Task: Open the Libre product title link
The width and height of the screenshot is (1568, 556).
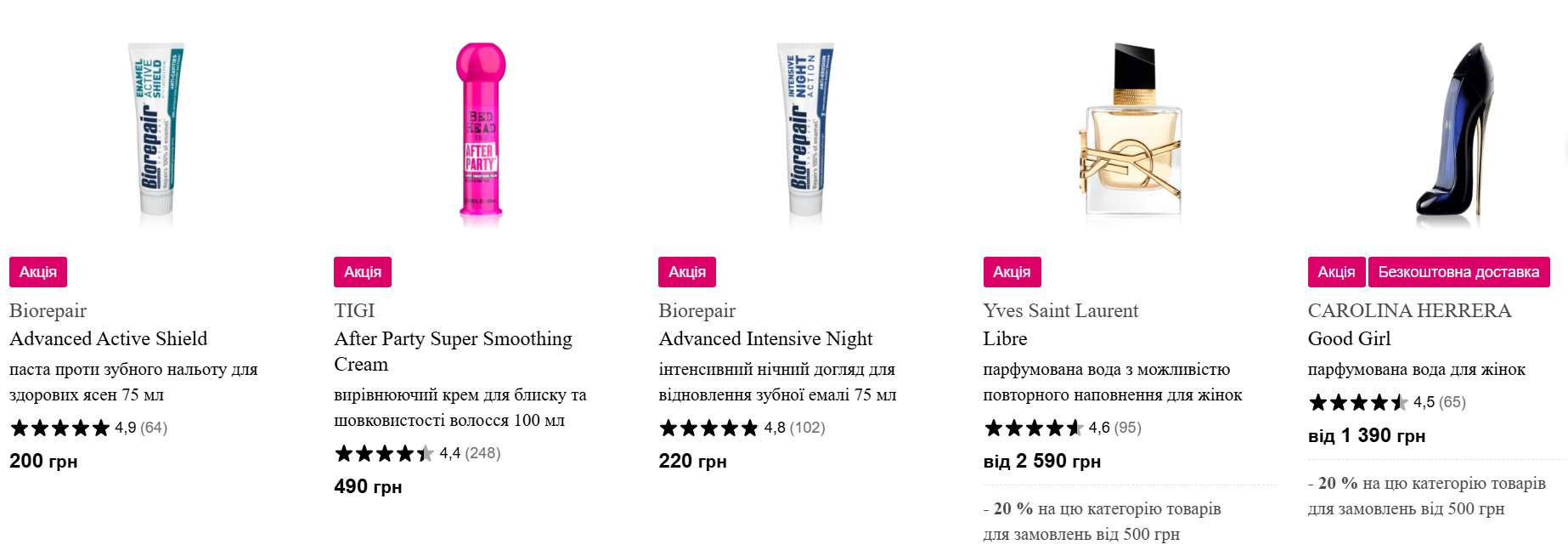Action: [1005, 338]
